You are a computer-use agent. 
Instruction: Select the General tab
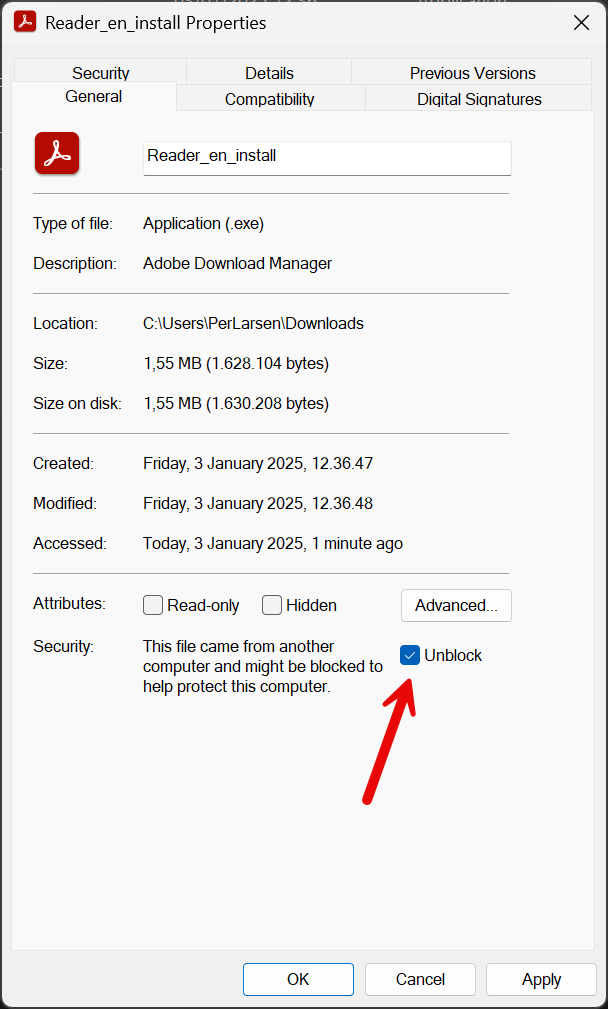coord(94,97)
